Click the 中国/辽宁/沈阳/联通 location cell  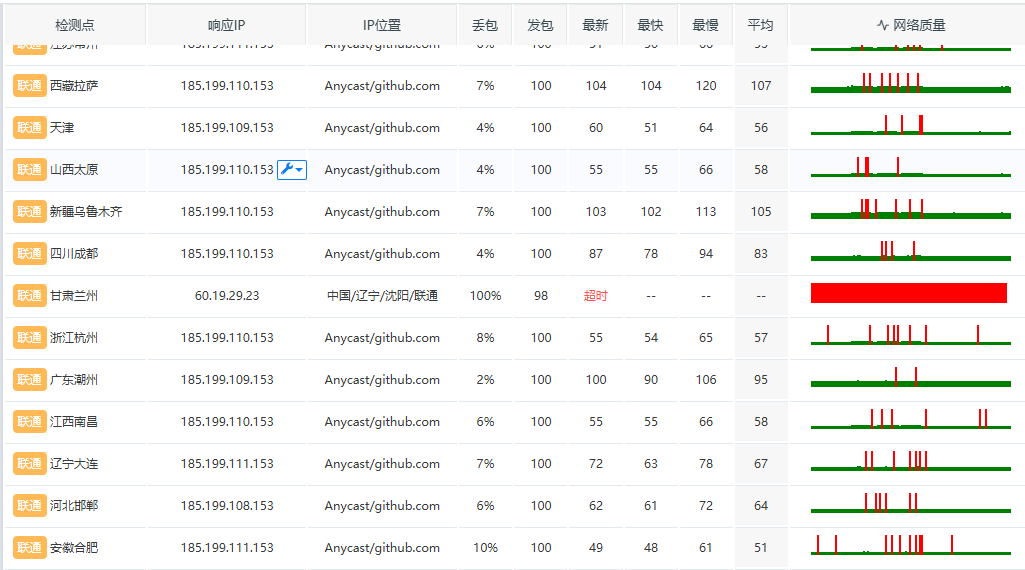[x=382, y=296]
